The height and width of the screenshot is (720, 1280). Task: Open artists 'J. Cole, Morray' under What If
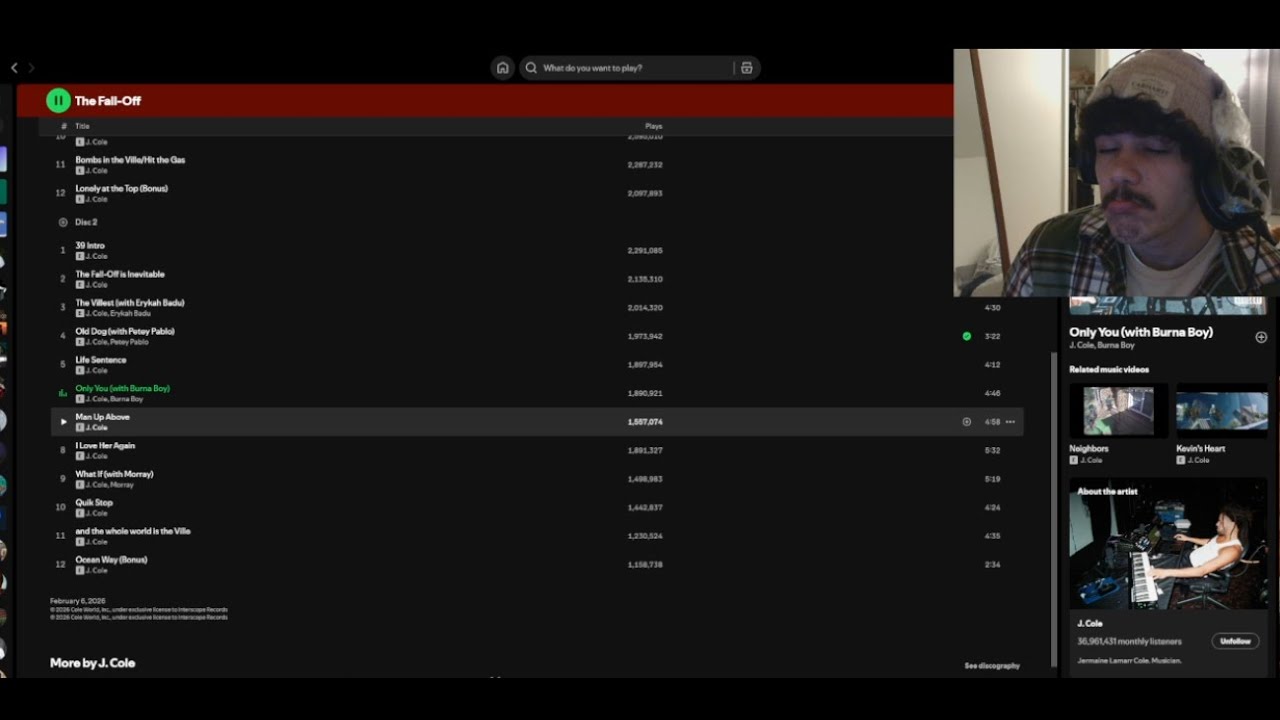[x=110, y=485]
